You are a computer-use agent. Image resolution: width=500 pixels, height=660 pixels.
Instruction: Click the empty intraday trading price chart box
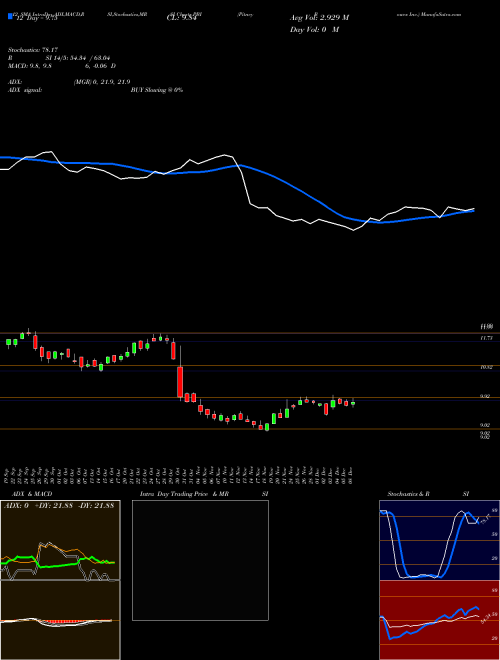point(200,560)
